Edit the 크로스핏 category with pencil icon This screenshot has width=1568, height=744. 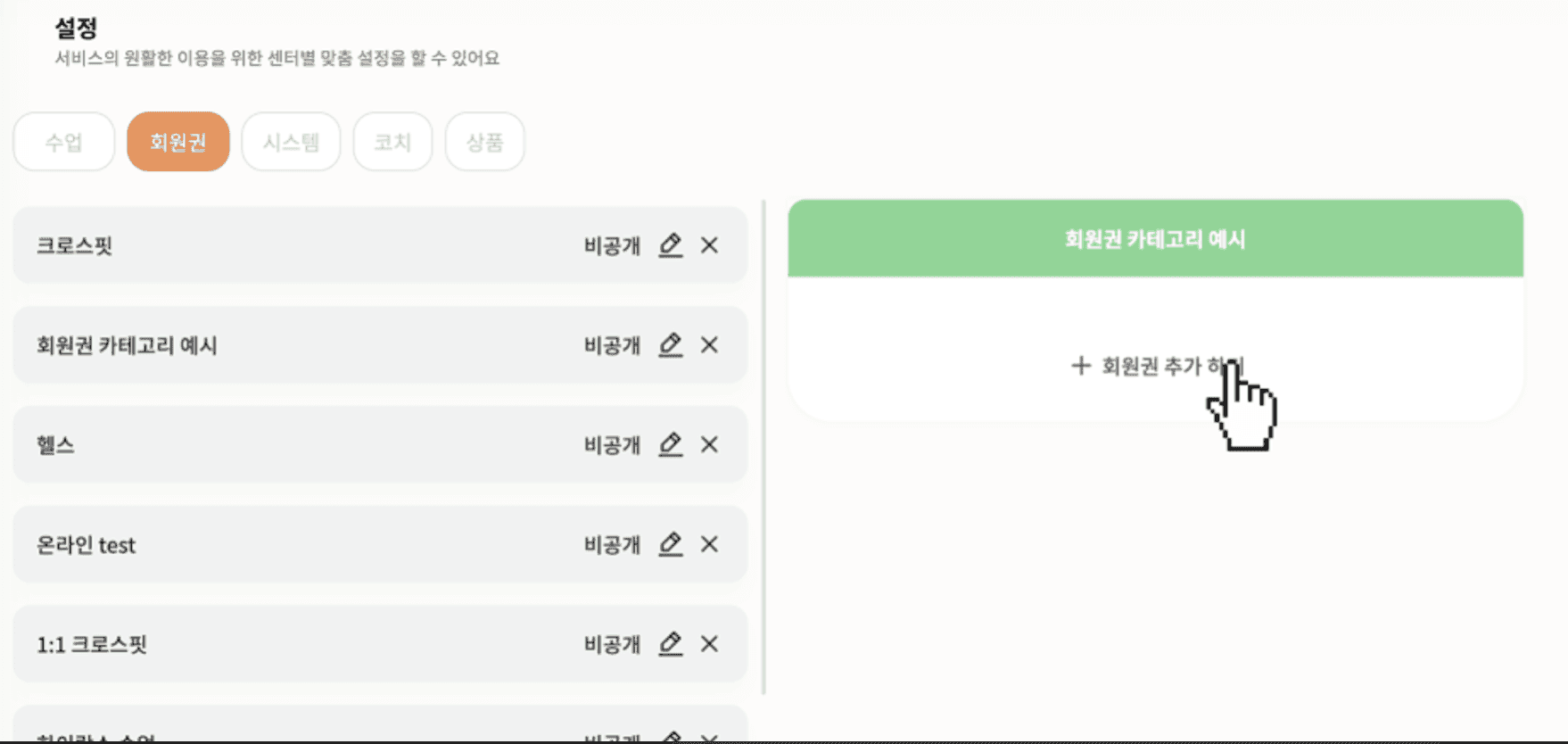tap(671, 245)
